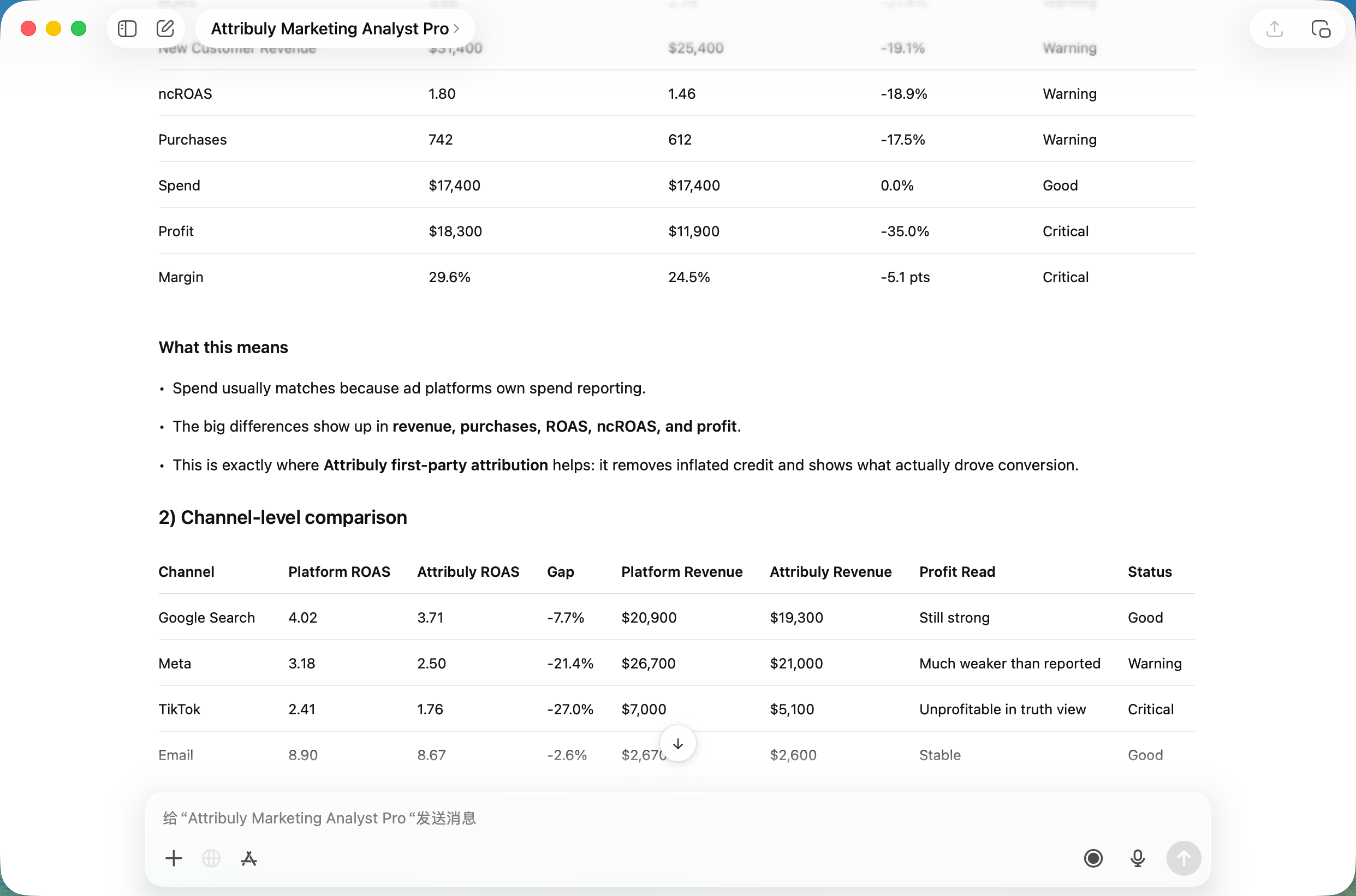This screenshot has width=1356, height=896.
Task: Click the yellow minimize window button
Action: click(53, 28)
